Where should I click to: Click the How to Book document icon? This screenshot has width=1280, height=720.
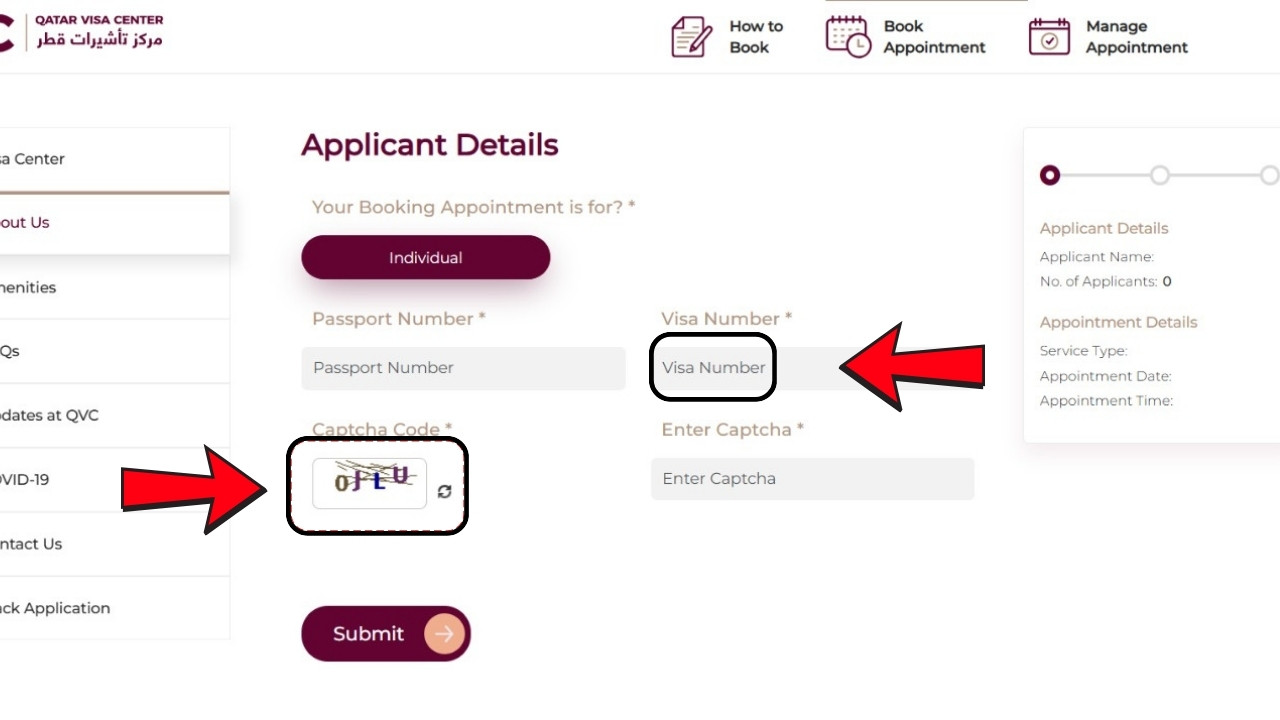(x=691, y=37)
